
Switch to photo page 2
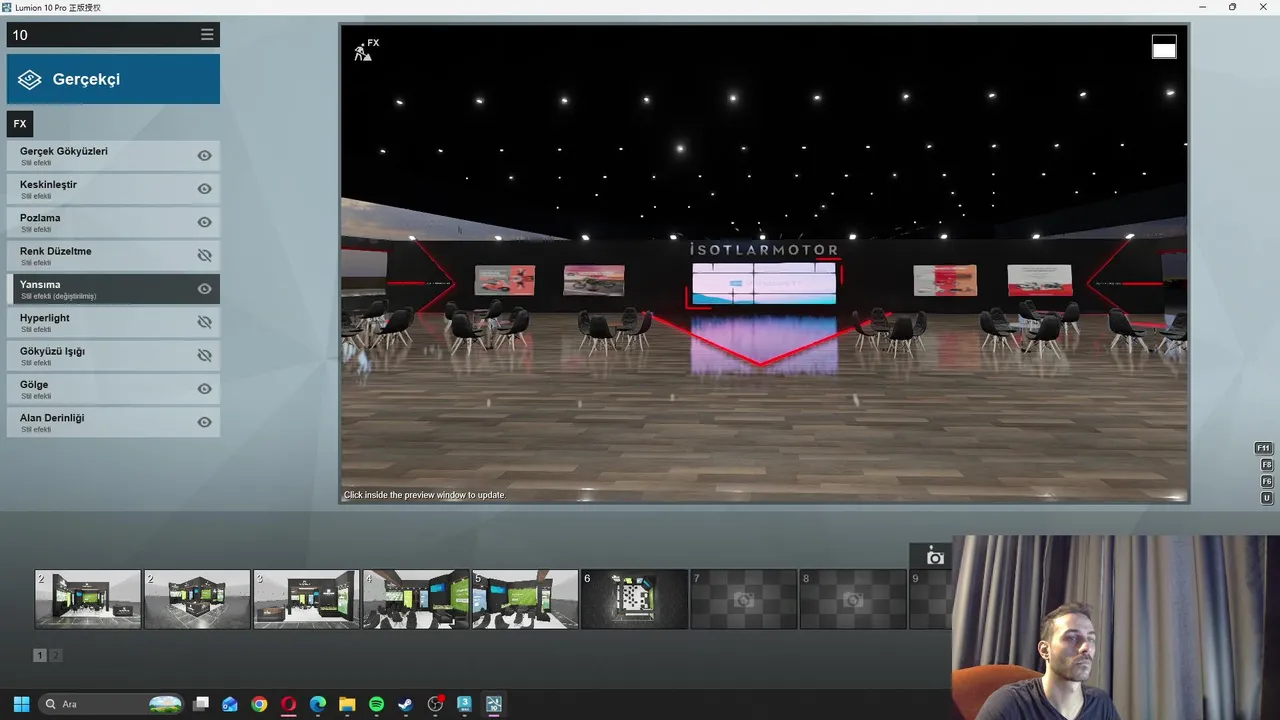click(x=56, y=655)
